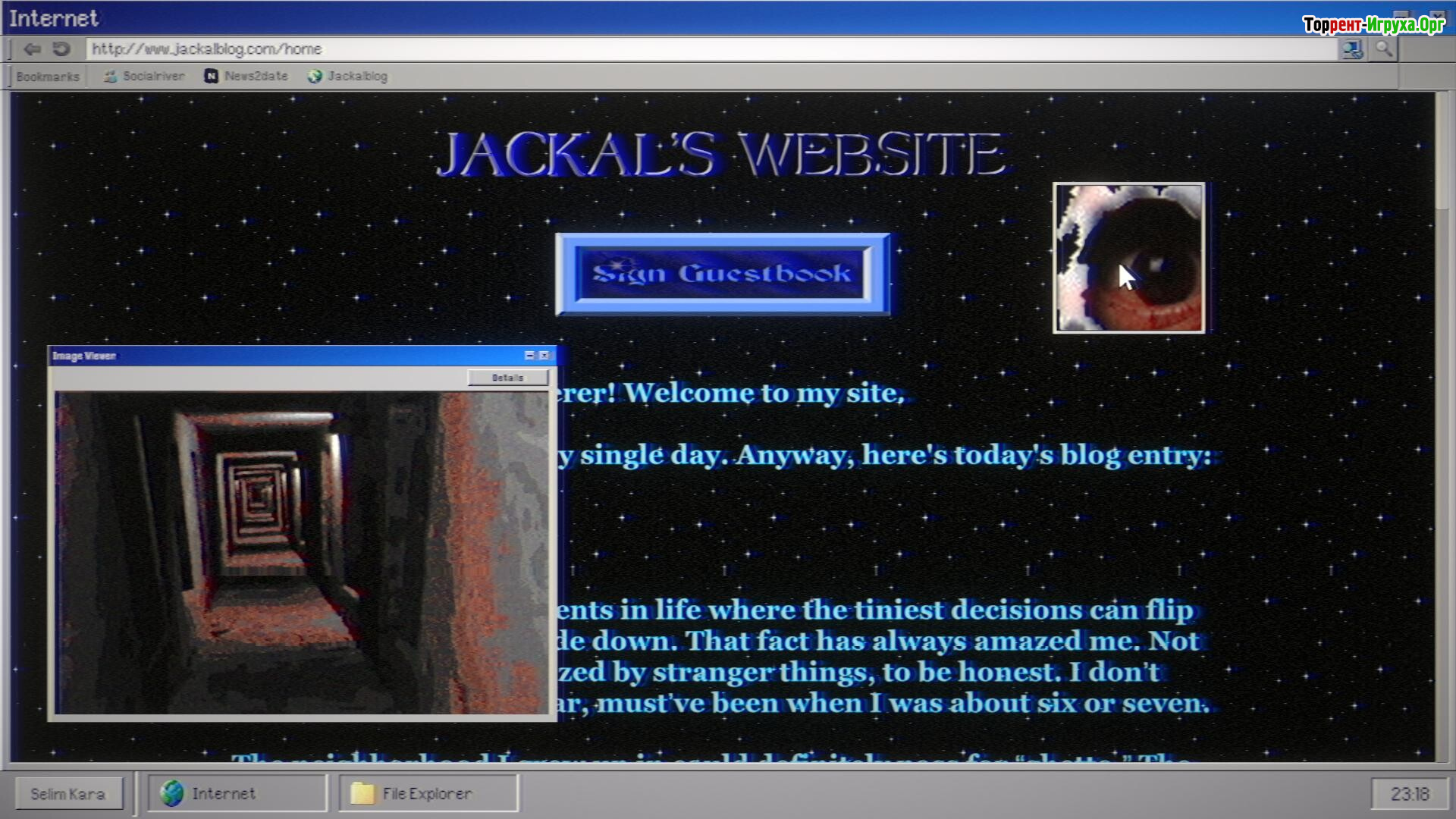Open the Selim Kara start button
1456x819 pixels.
point(68,794)
